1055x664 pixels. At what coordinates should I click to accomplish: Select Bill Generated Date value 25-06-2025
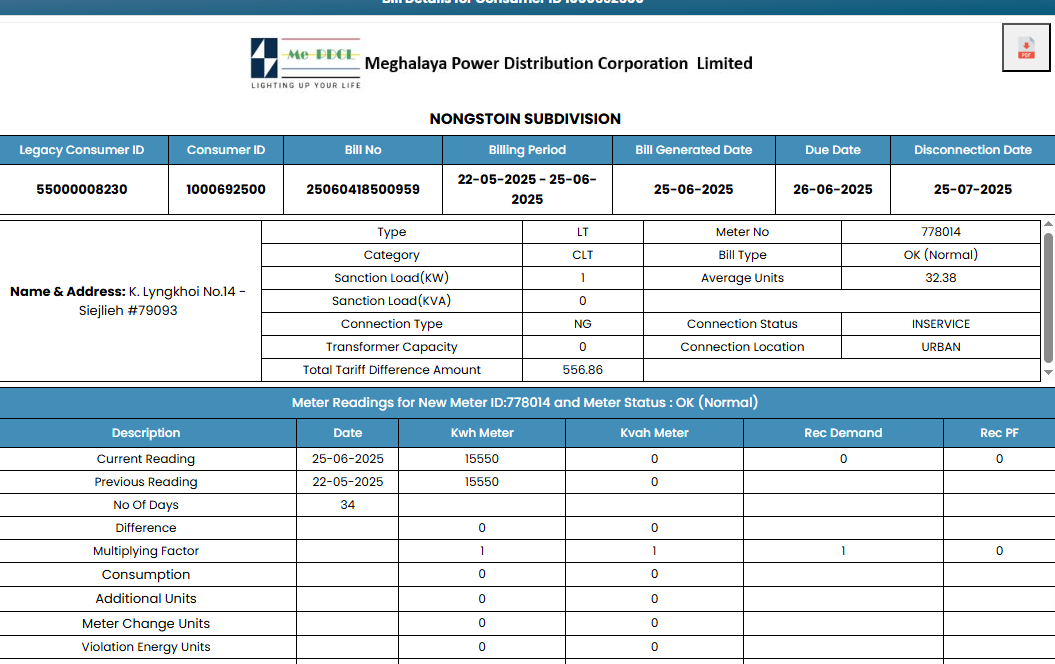pyautogui.click(x=694, y=190)
